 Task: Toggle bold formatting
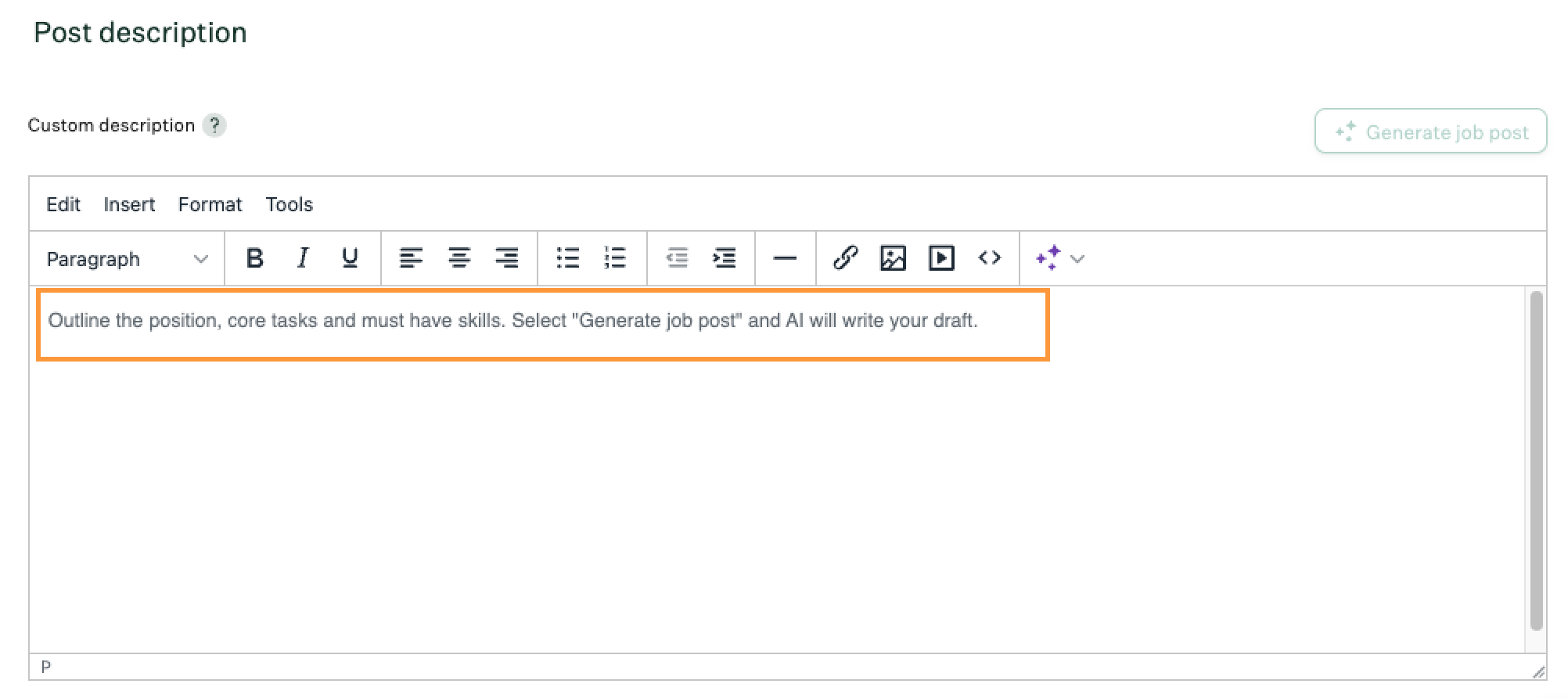[254, 258]
